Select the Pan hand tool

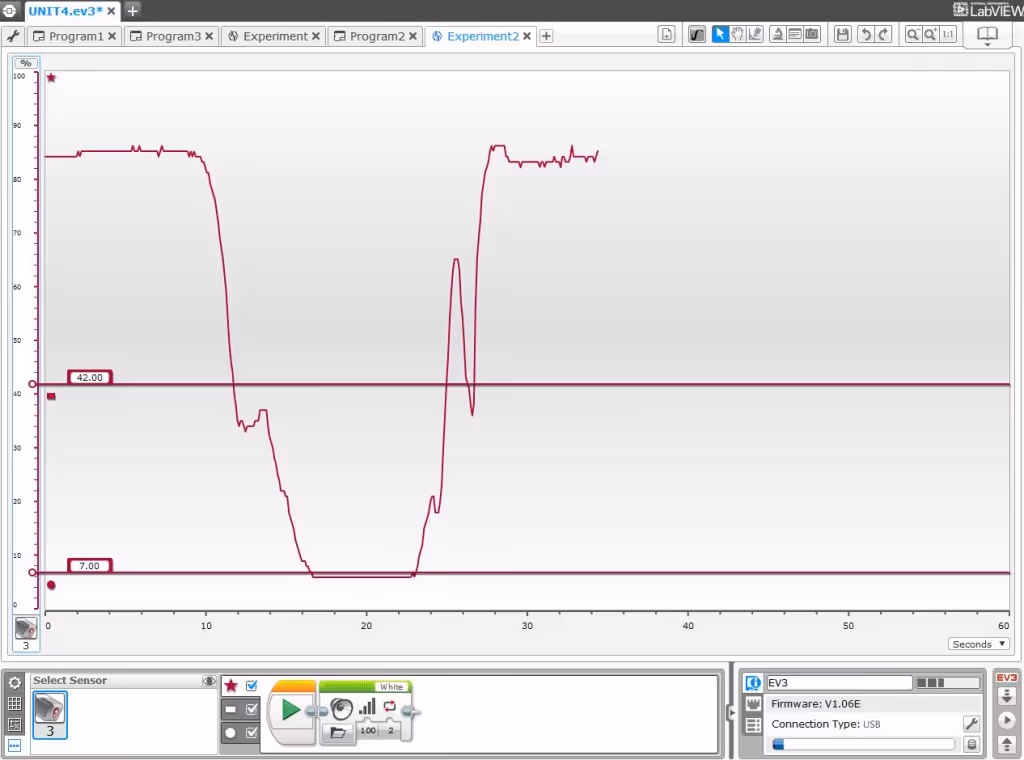[x=737, y=34]
